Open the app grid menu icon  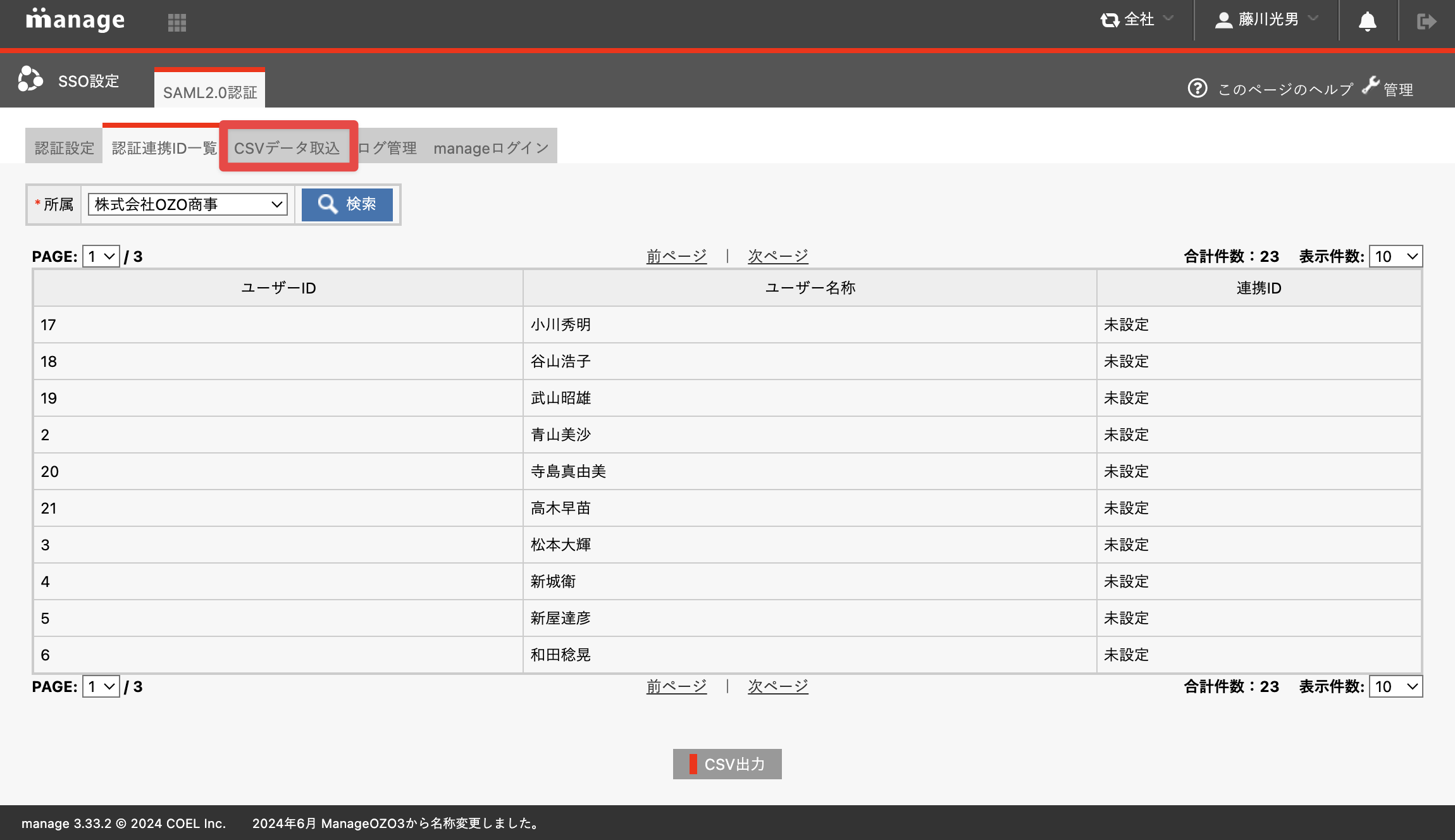click(177, 22)
